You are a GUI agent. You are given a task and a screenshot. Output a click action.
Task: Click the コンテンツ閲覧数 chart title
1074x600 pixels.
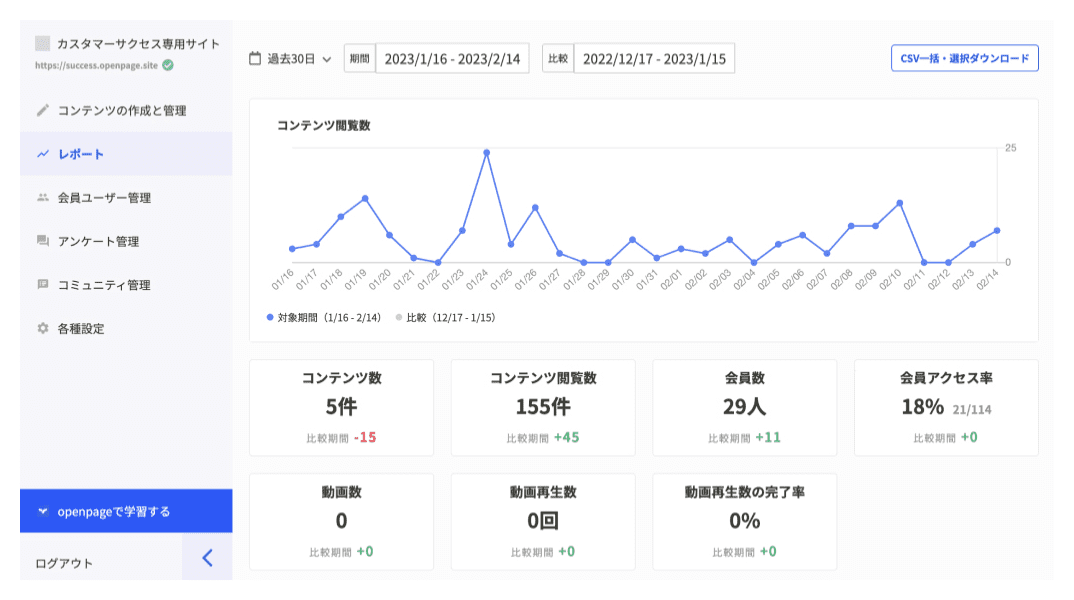point(323,125)
